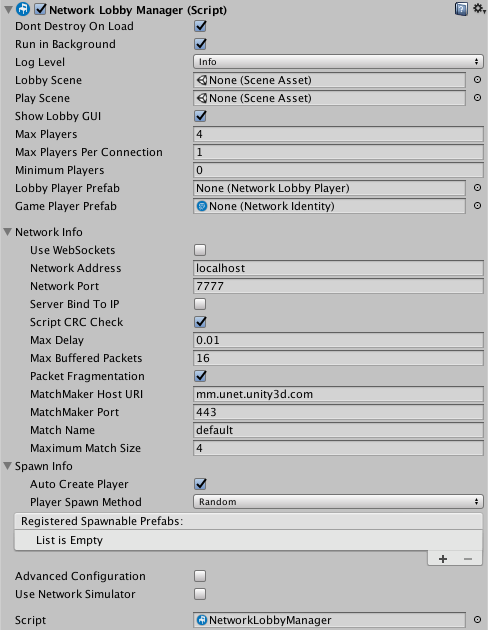The image size is (488, 630).
Task: Click the Max Players field
Action: coord(338,134)
